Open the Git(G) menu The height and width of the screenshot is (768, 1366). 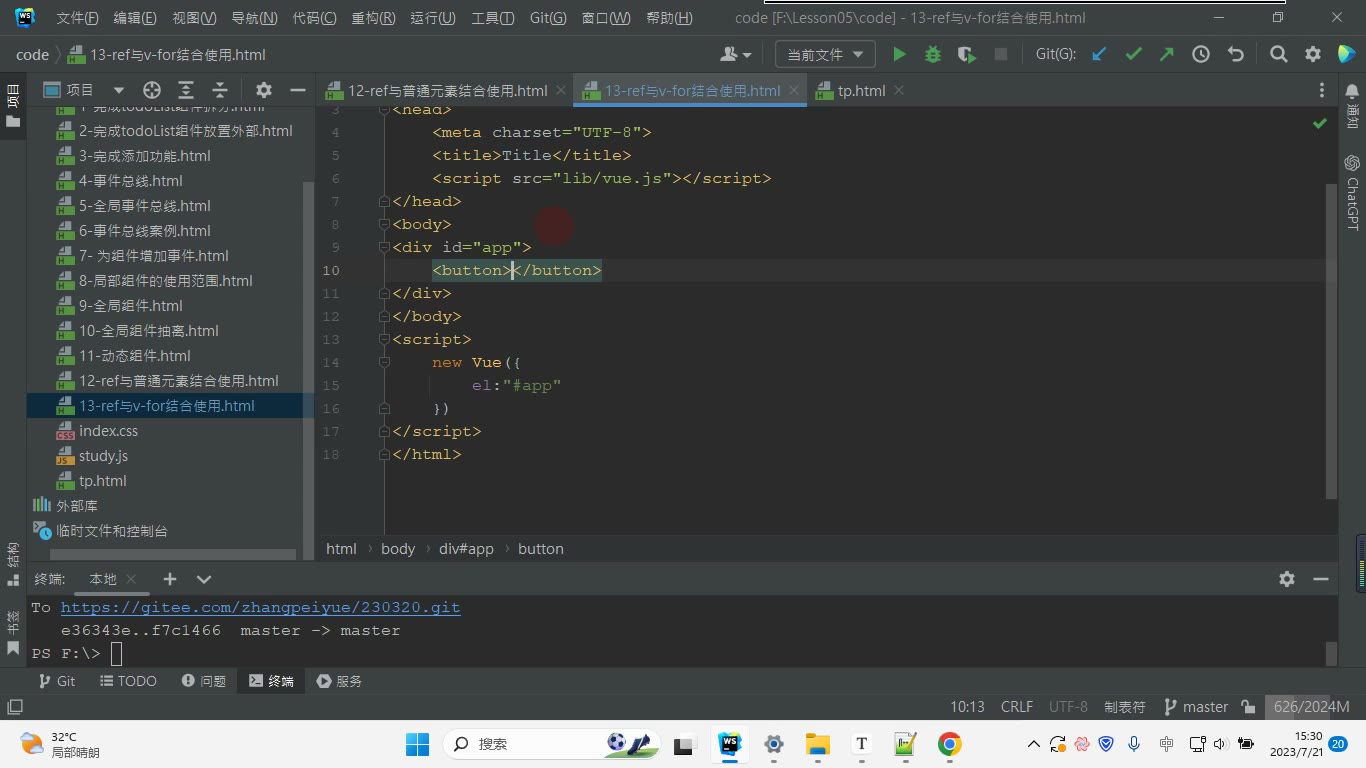pos(547,18)
